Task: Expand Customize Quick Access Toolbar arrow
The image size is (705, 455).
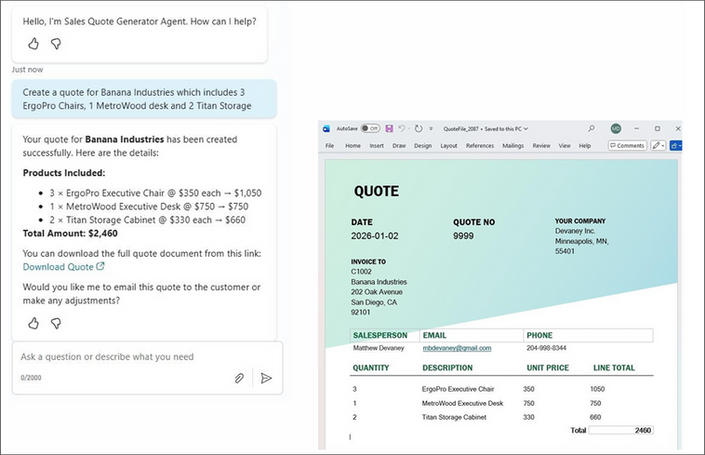Action: click(431, 129)
